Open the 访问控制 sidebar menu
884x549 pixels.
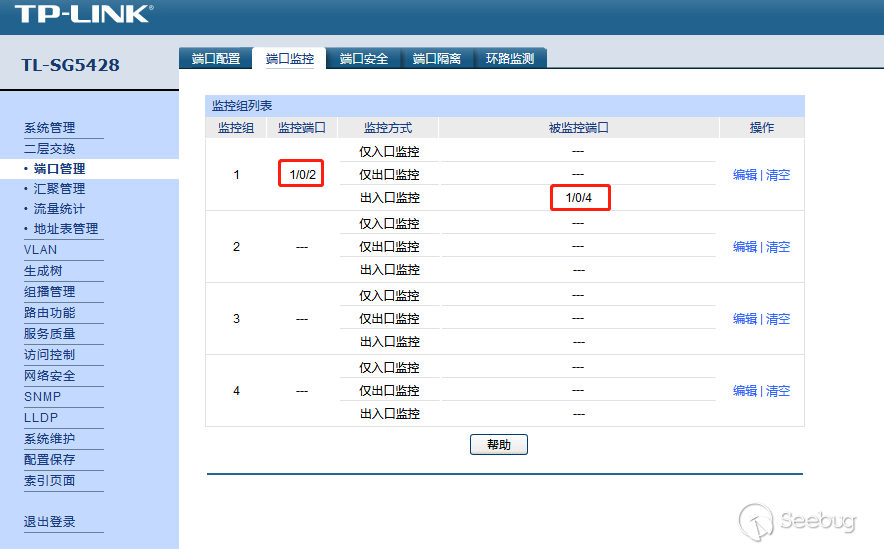point(50,355)
